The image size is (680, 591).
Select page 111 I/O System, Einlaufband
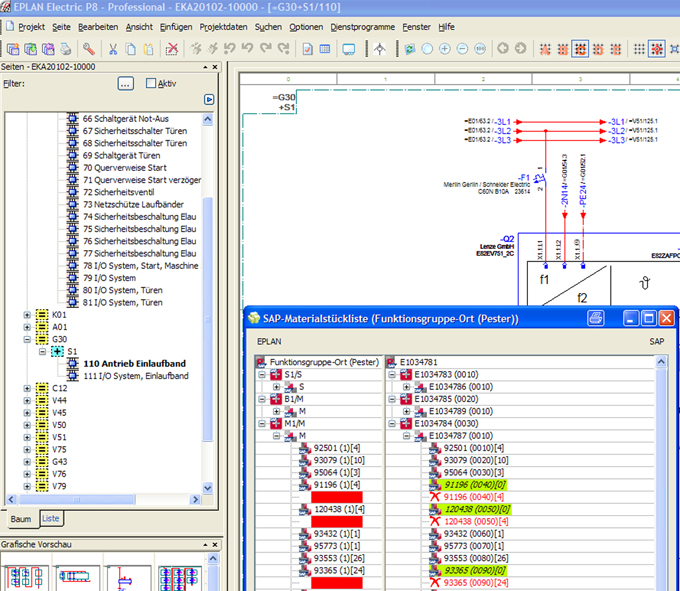pos(135,376)
